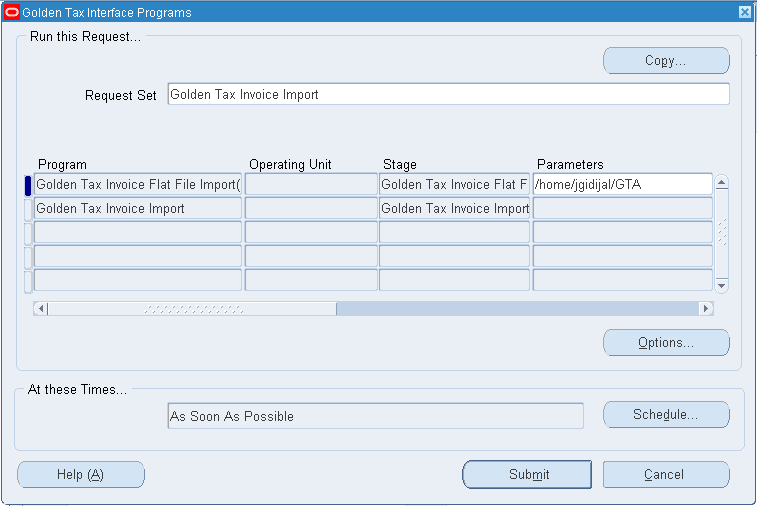Open the Schedule... button

(666, 414)
